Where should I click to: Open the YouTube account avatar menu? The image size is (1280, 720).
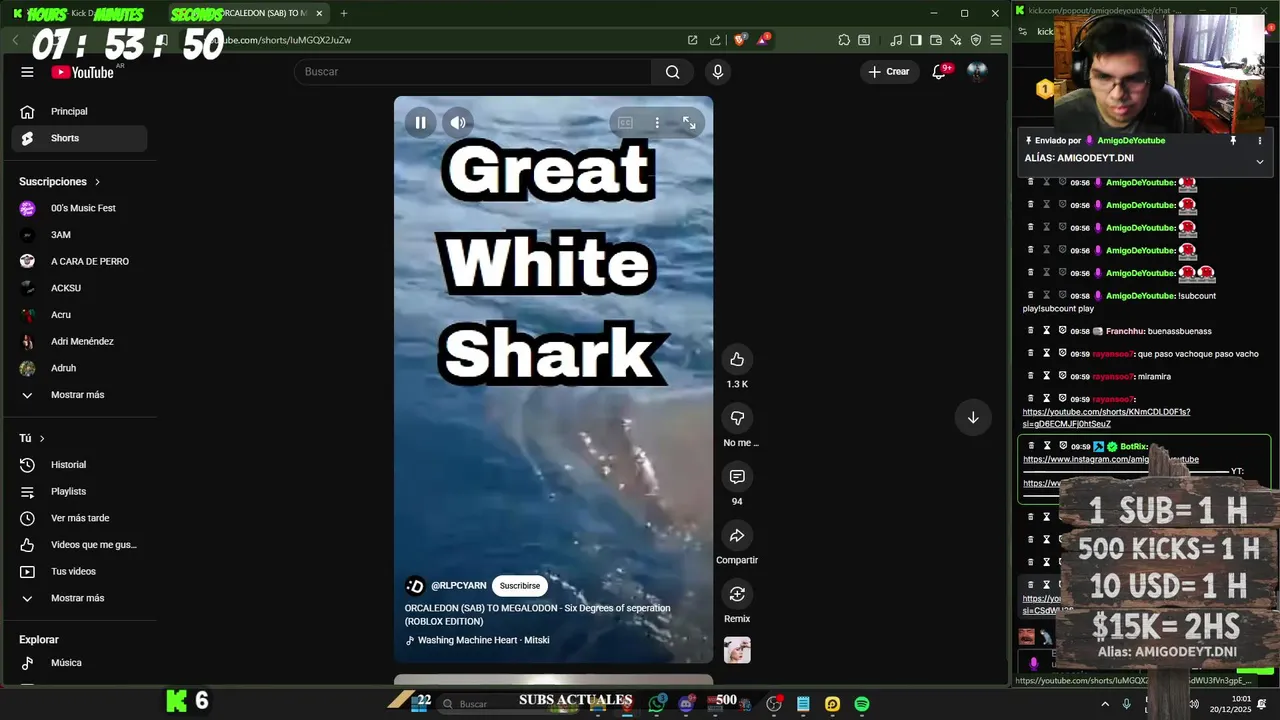click(x=977, y=72)
